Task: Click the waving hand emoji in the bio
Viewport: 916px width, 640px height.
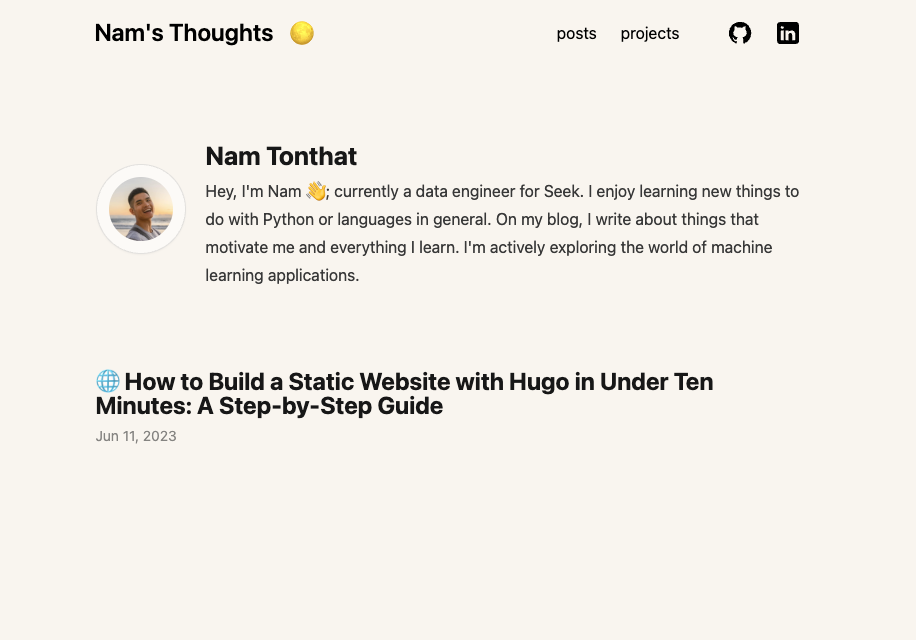Action: (316, 191)
